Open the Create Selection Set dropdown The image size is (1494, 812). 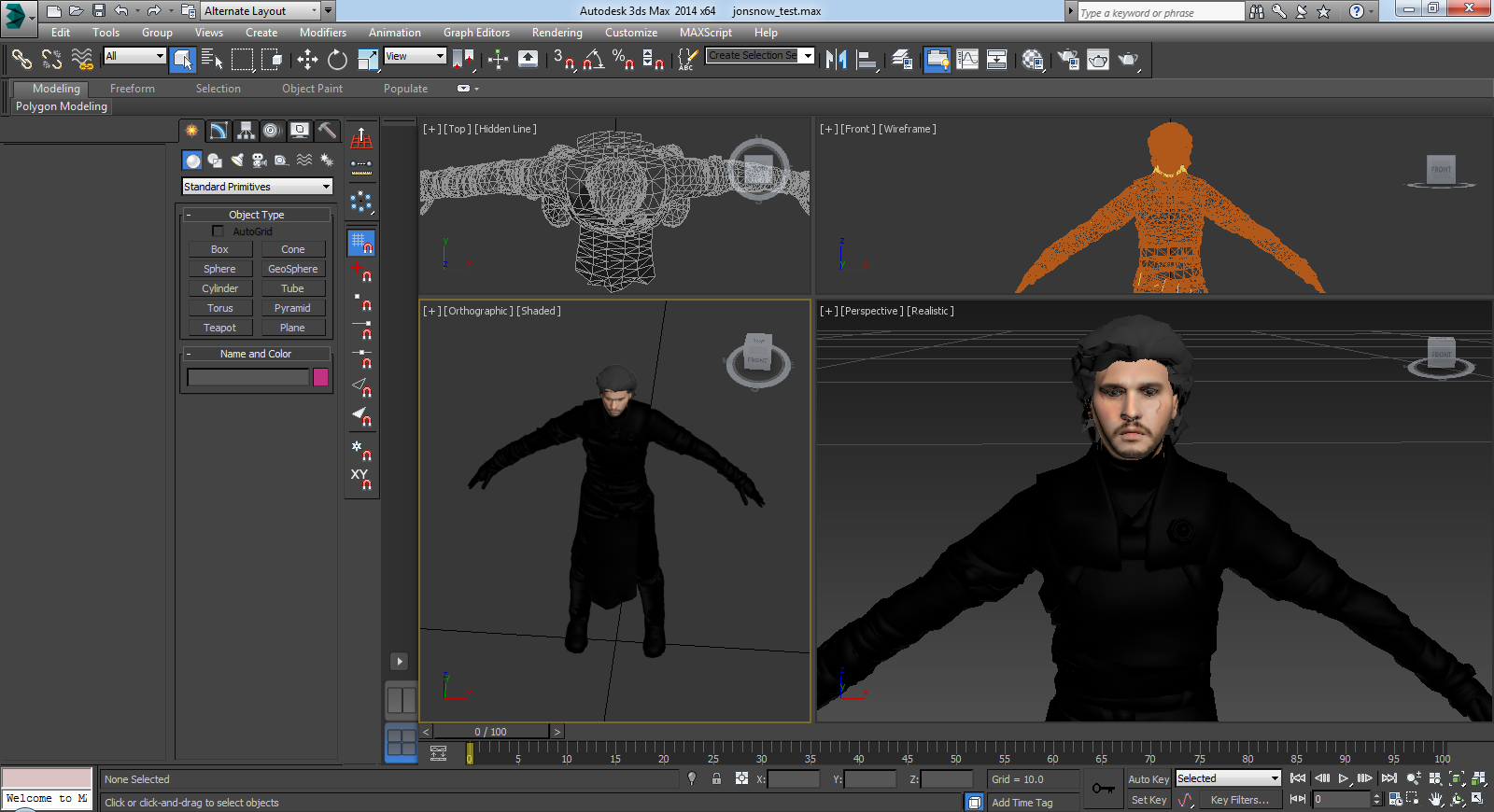pyautogui.click(x=760, y=56)
